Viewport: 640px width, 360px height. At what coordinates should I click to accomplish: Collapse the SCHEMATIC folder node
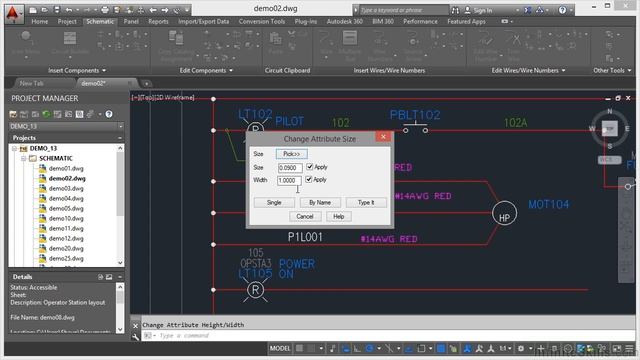click(x=23, y=158)
